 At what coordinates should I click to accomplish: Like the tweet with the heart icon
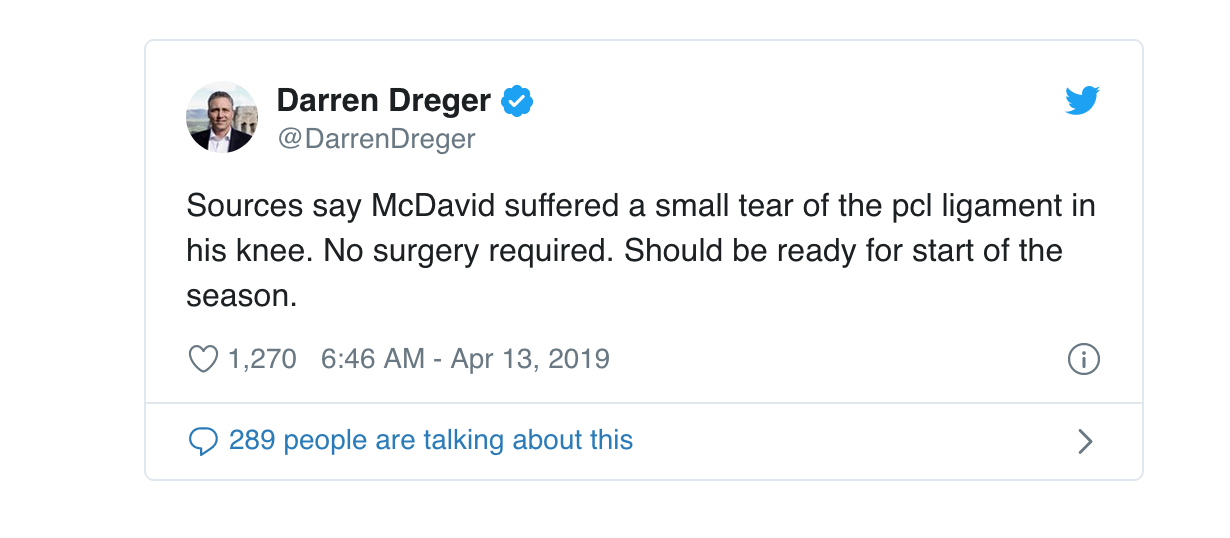click(x=203, y=359)
